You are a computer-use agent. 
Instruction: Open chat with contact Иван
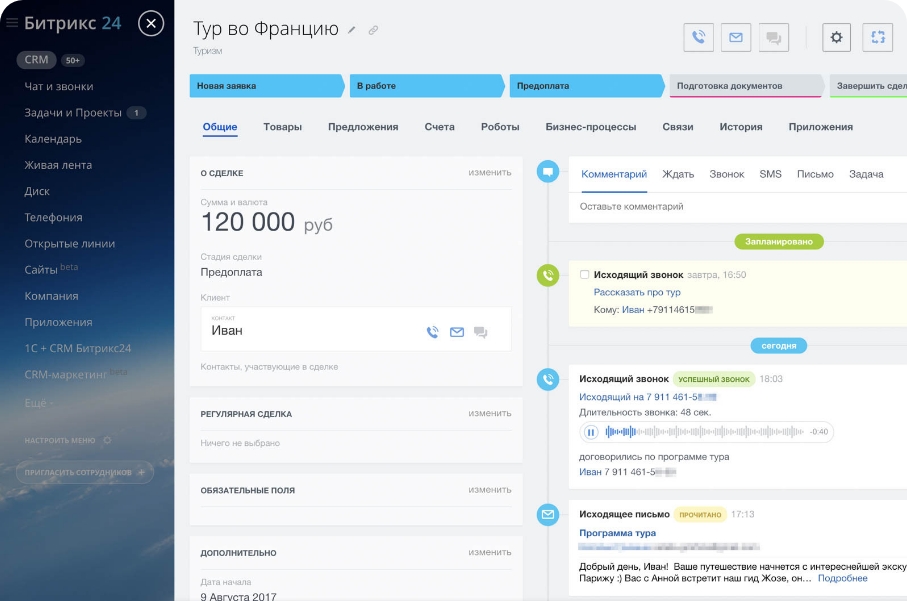click(x=481, y=332)
